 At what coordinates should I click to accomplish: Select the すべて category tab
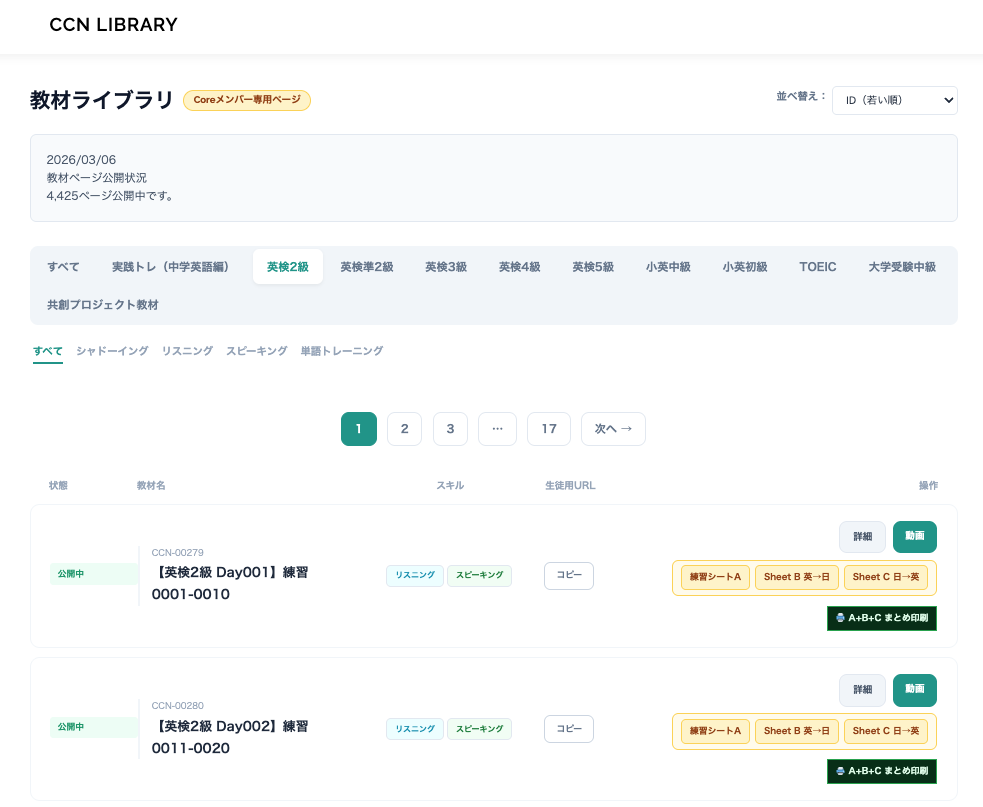point(63,267)
